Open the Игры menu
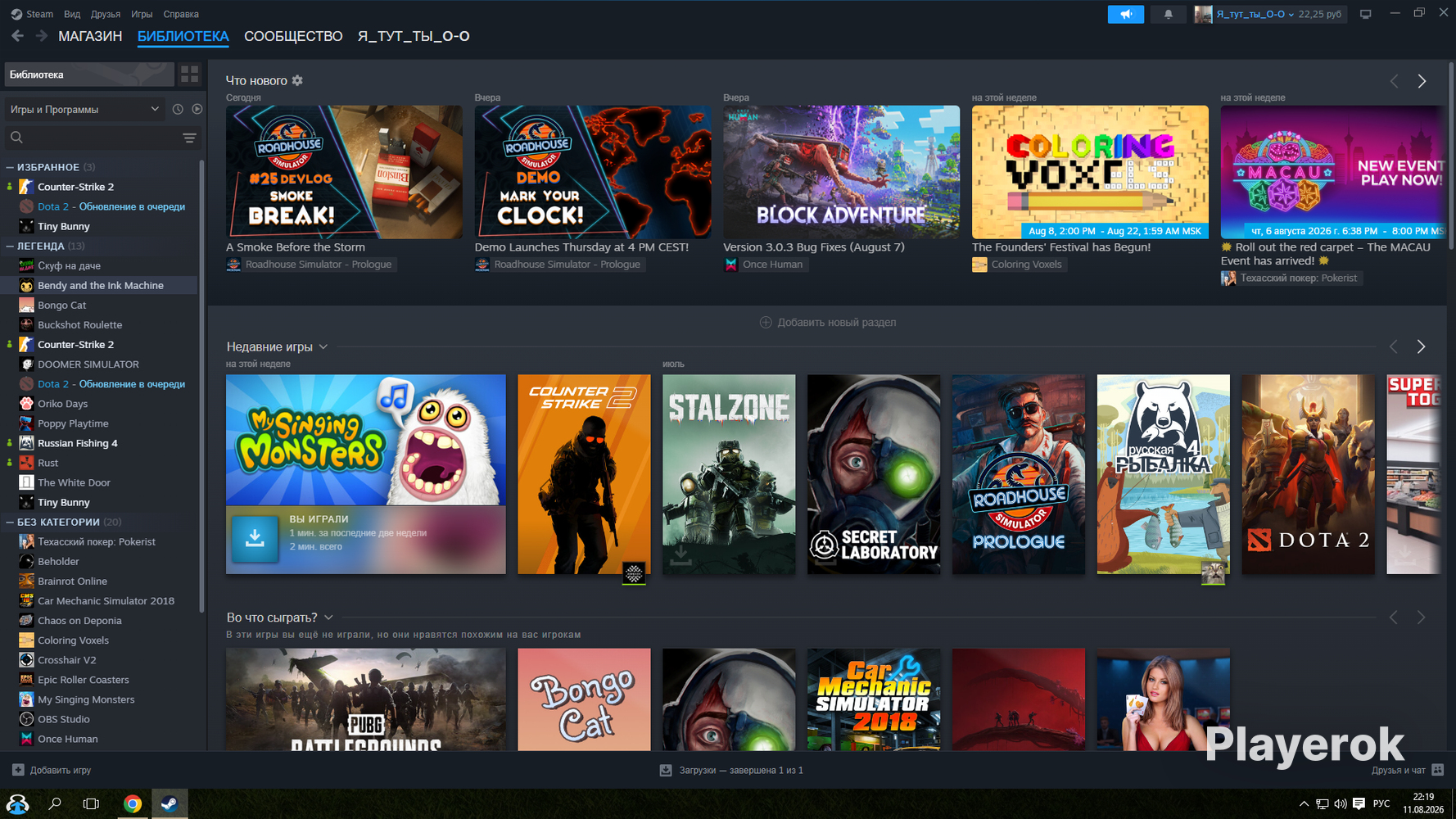This screenshot has width=1456, height=819. [142, 14]
